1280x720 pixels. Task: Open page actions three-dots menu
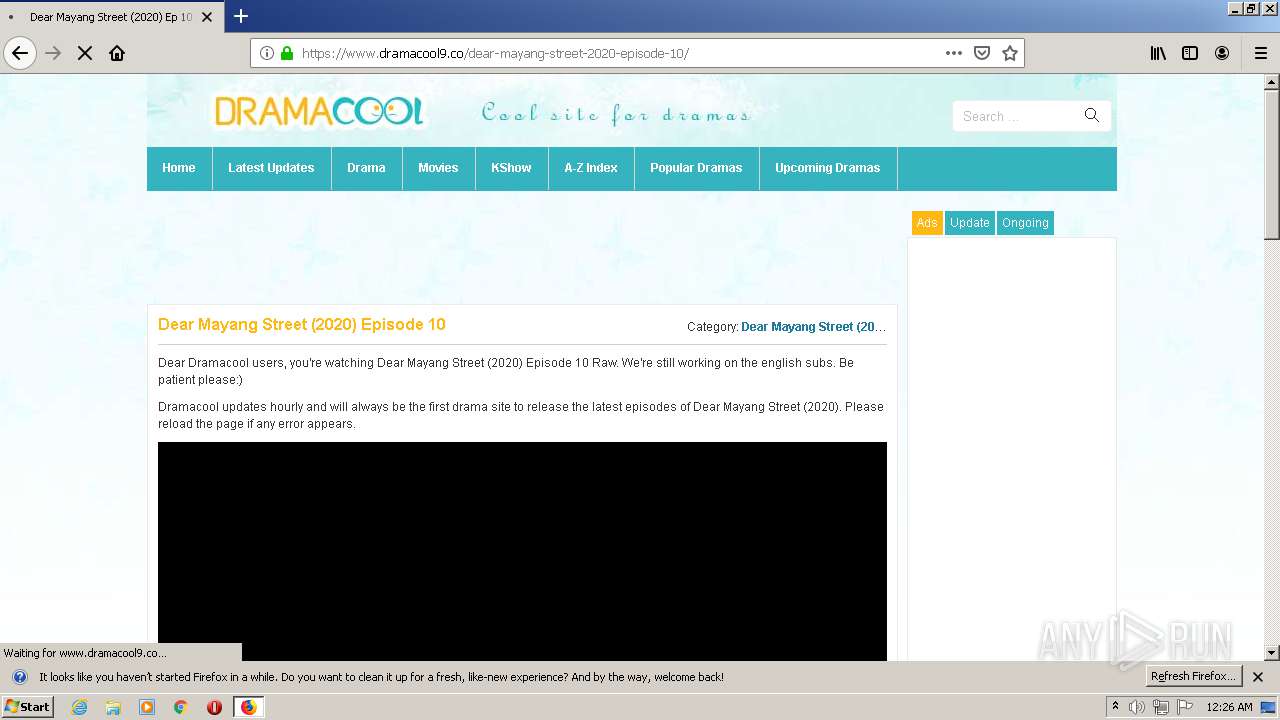click(x=954, y=53)
